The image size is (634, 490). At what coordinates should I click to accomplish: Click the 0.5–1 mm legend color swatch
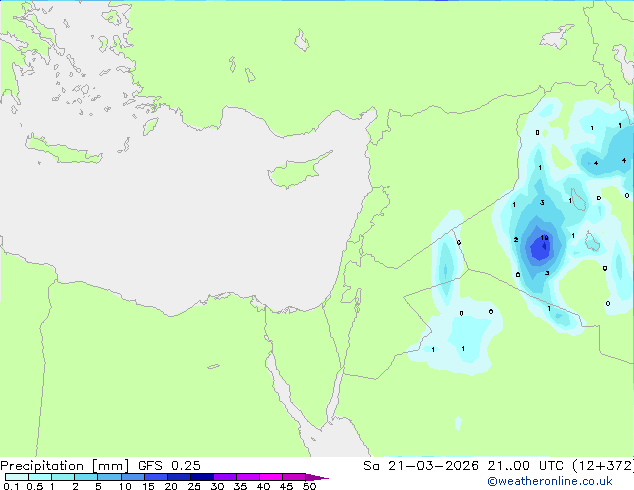point(40,477)
